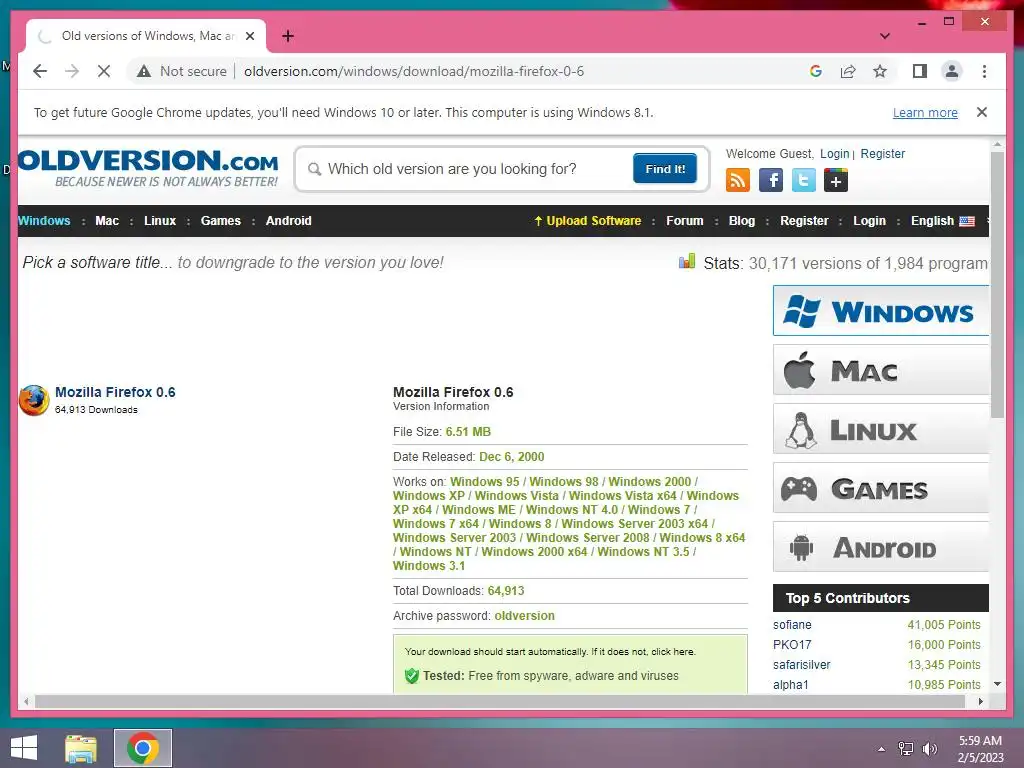
Task: Open Chrome three-dot menu
Action: coord(984,71)
